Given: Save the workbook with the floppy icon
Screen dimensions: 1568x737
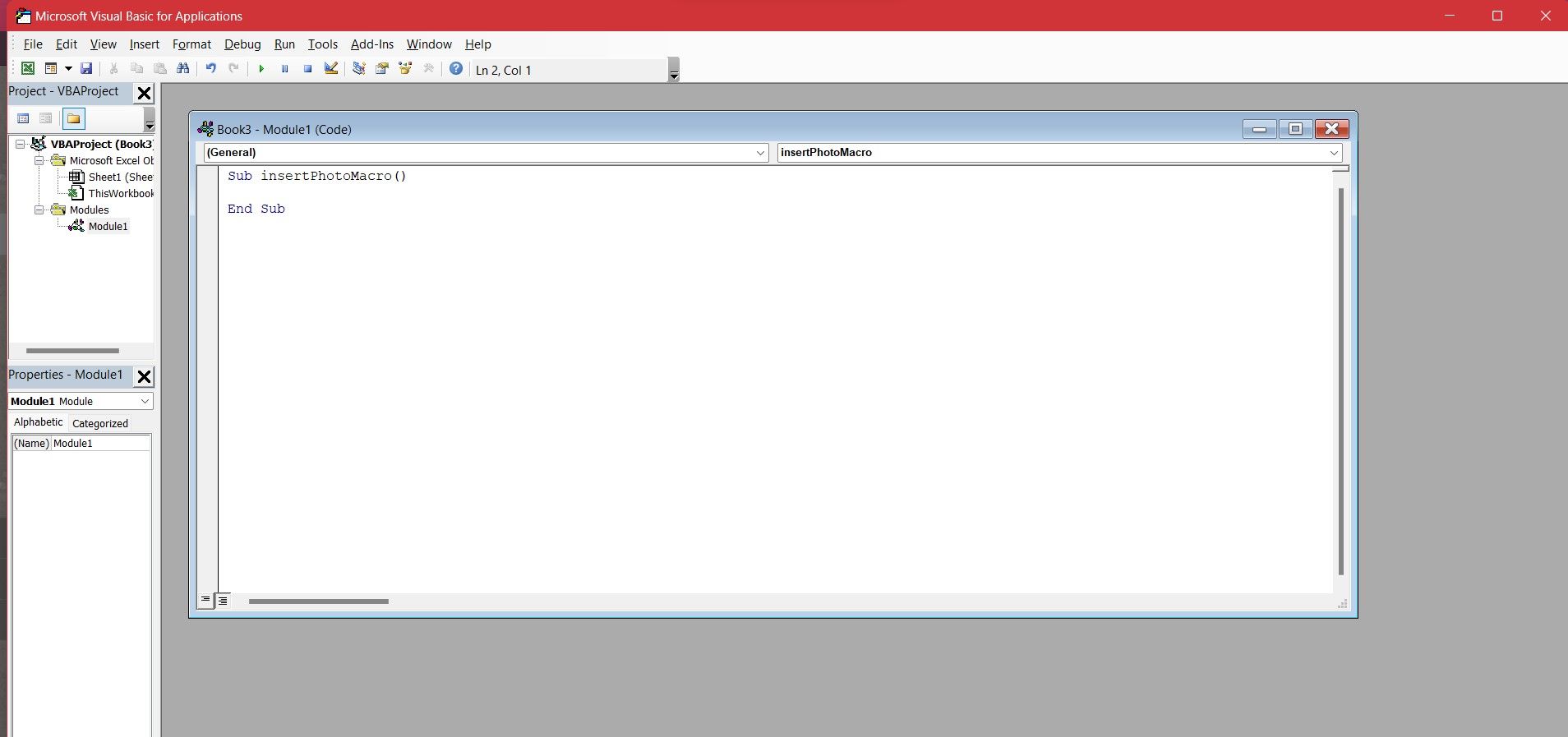Looking at the screenshot, I should [x=86, y=69].
